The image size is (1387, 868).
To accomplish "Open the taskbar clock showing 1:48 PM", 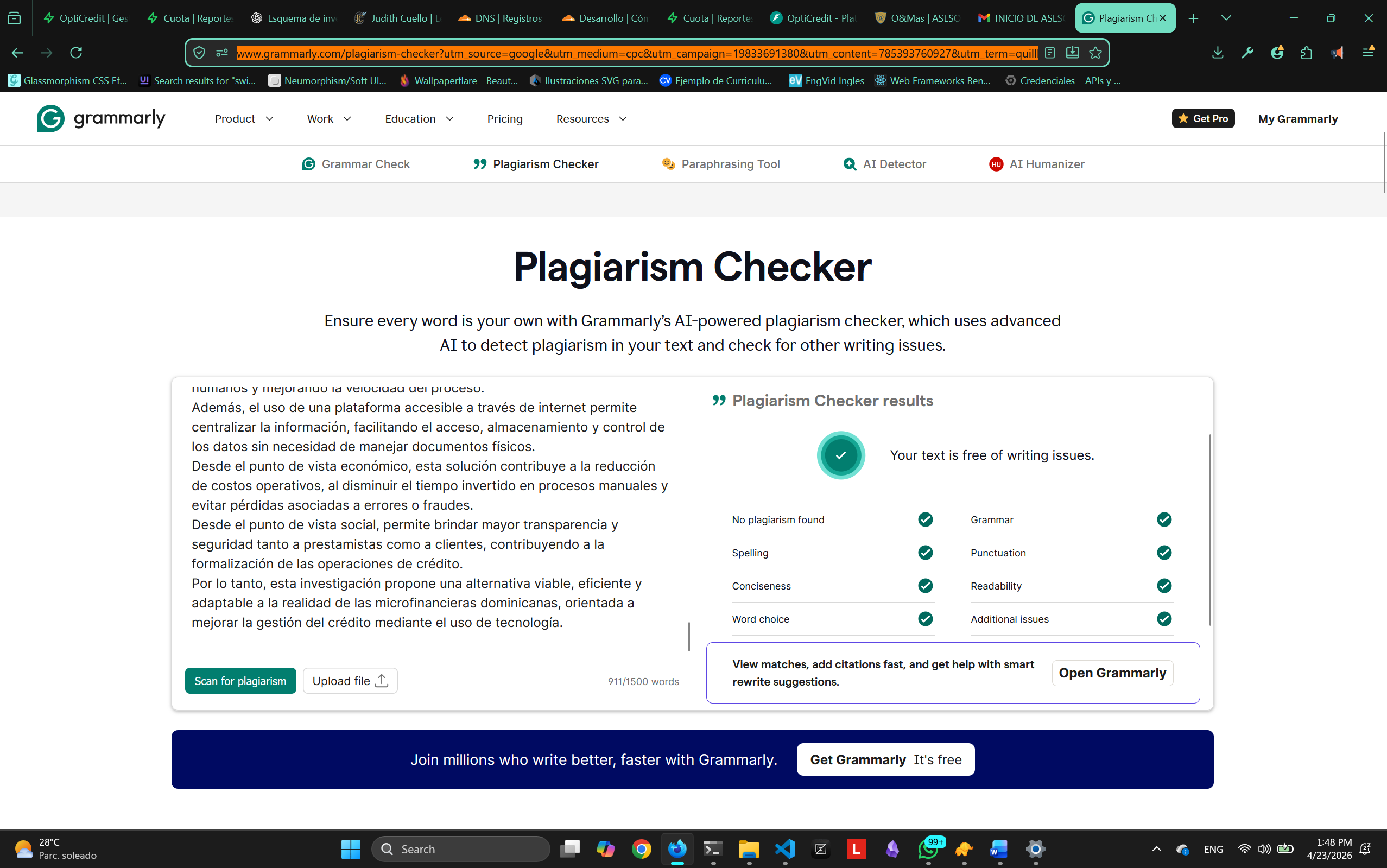I will (1328, 848).
